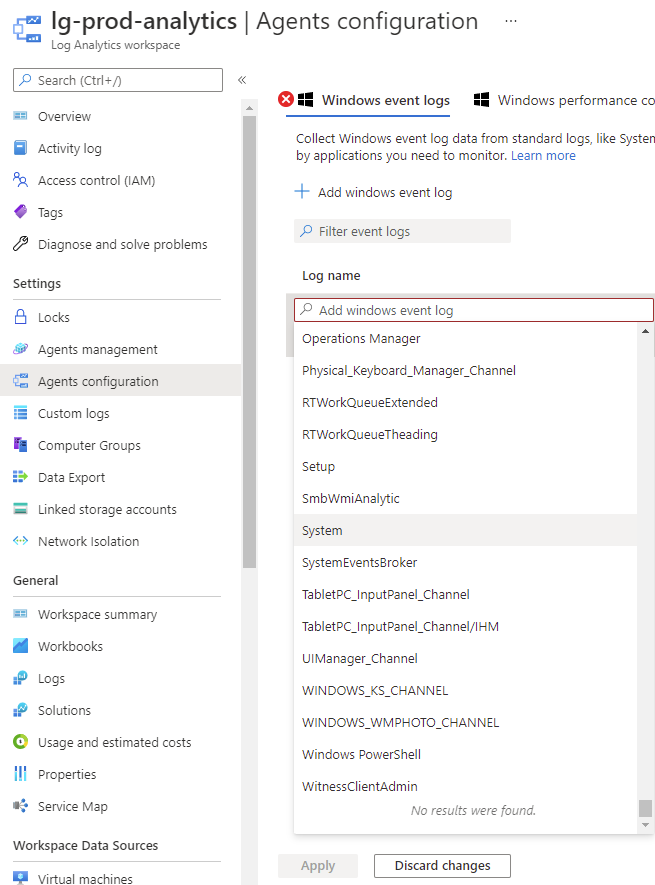Click the sidebar vertical scrollbar thumb
Viewport: 655px width, 885px height.
click(249, 342)
